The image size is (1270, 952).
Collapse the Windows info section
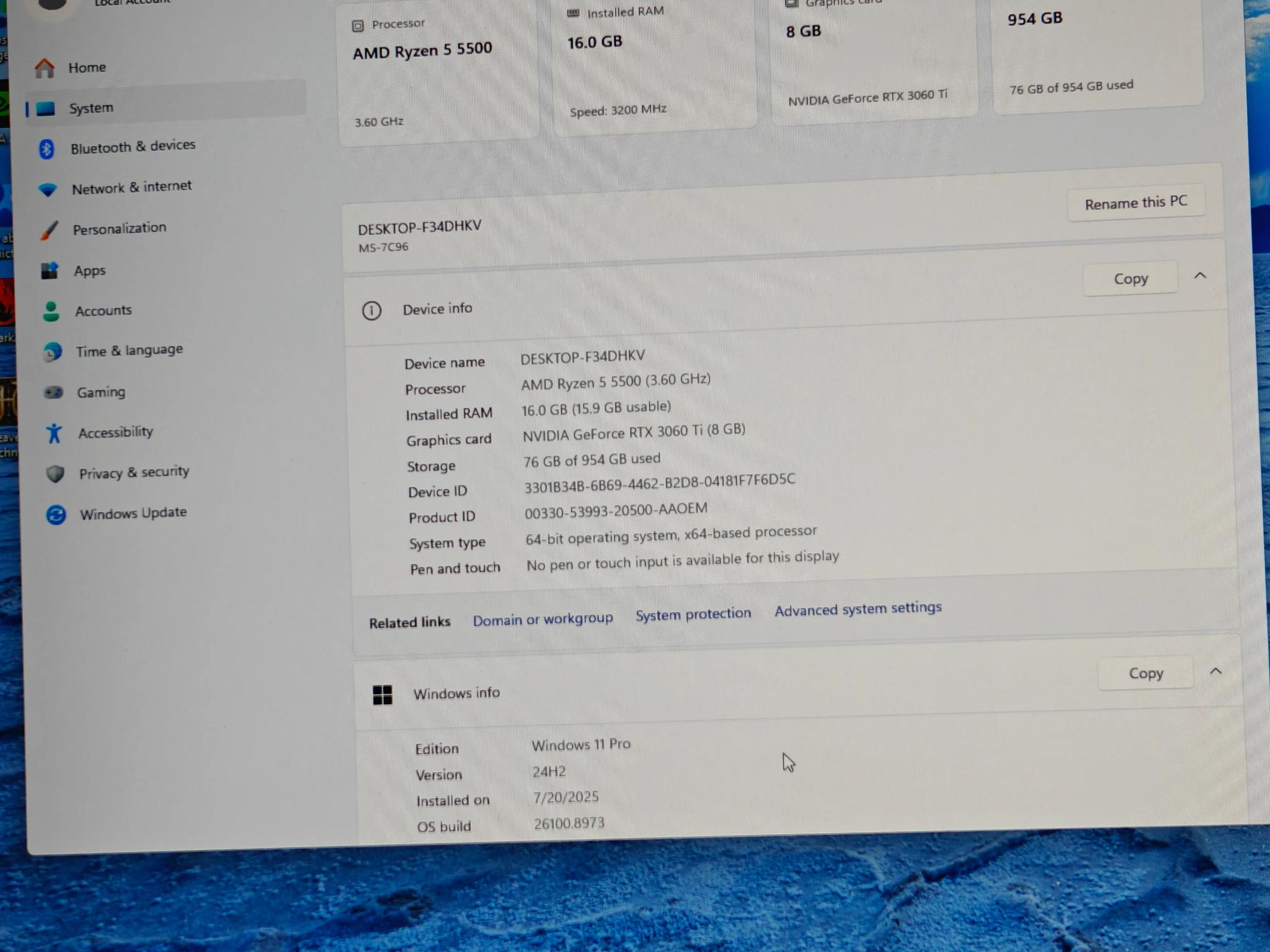(x=1215, y=671)
